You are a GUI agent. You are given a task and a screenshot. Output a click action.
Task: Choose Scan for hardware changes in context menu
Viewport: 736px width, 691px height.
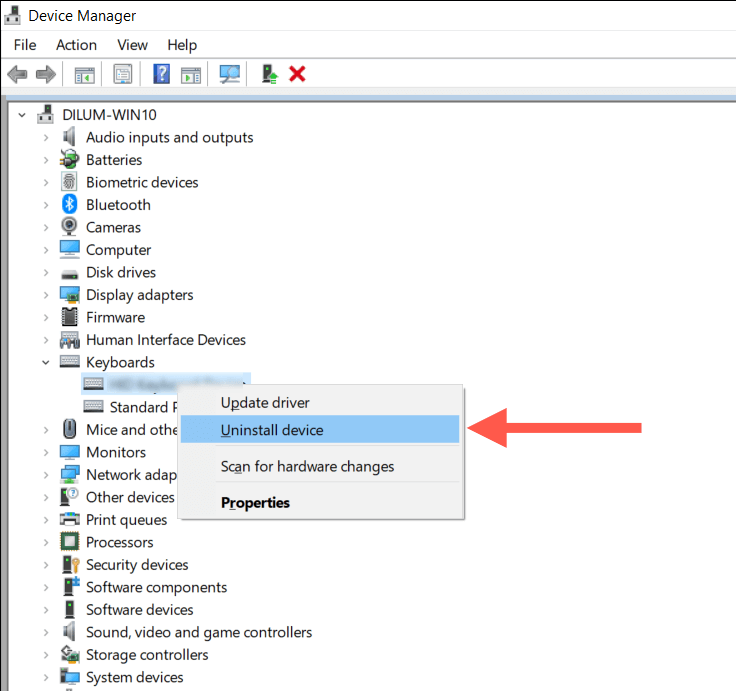pyautogui.click(x=320, y=466)
